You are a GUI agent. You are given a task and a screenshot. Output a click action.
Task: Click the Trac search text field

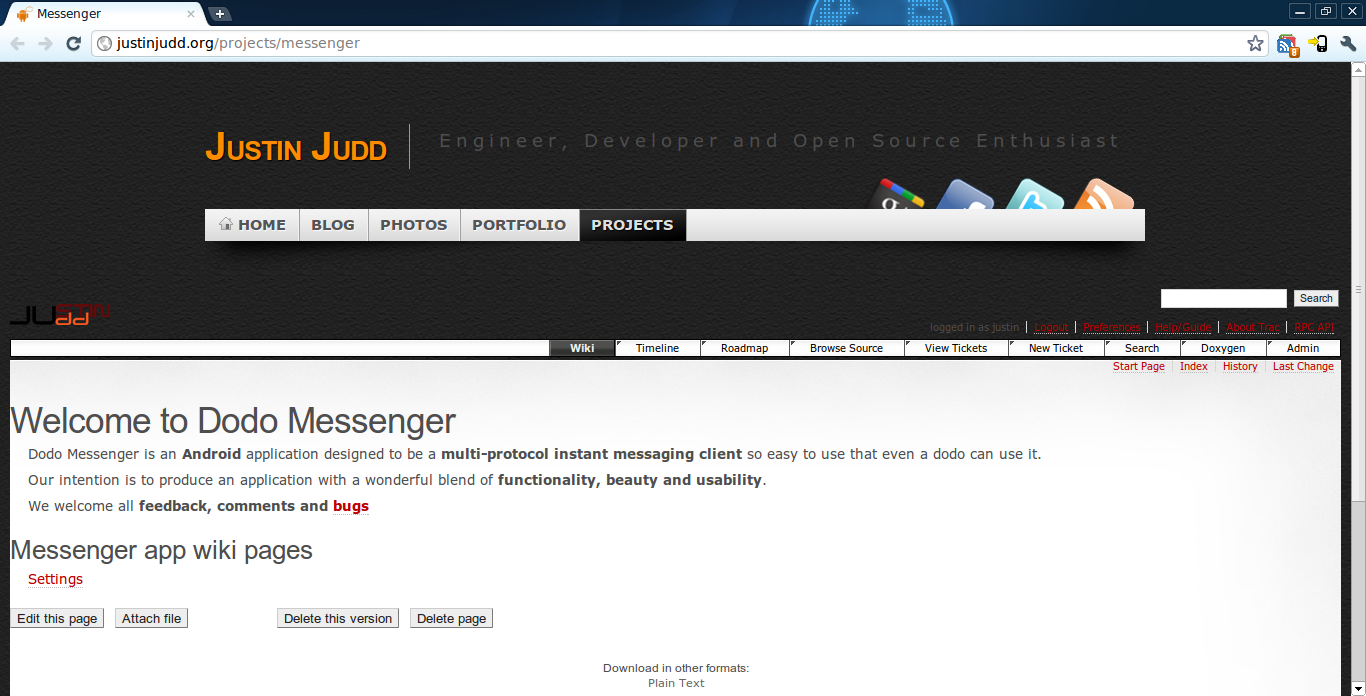click(x=1223, y=298)
